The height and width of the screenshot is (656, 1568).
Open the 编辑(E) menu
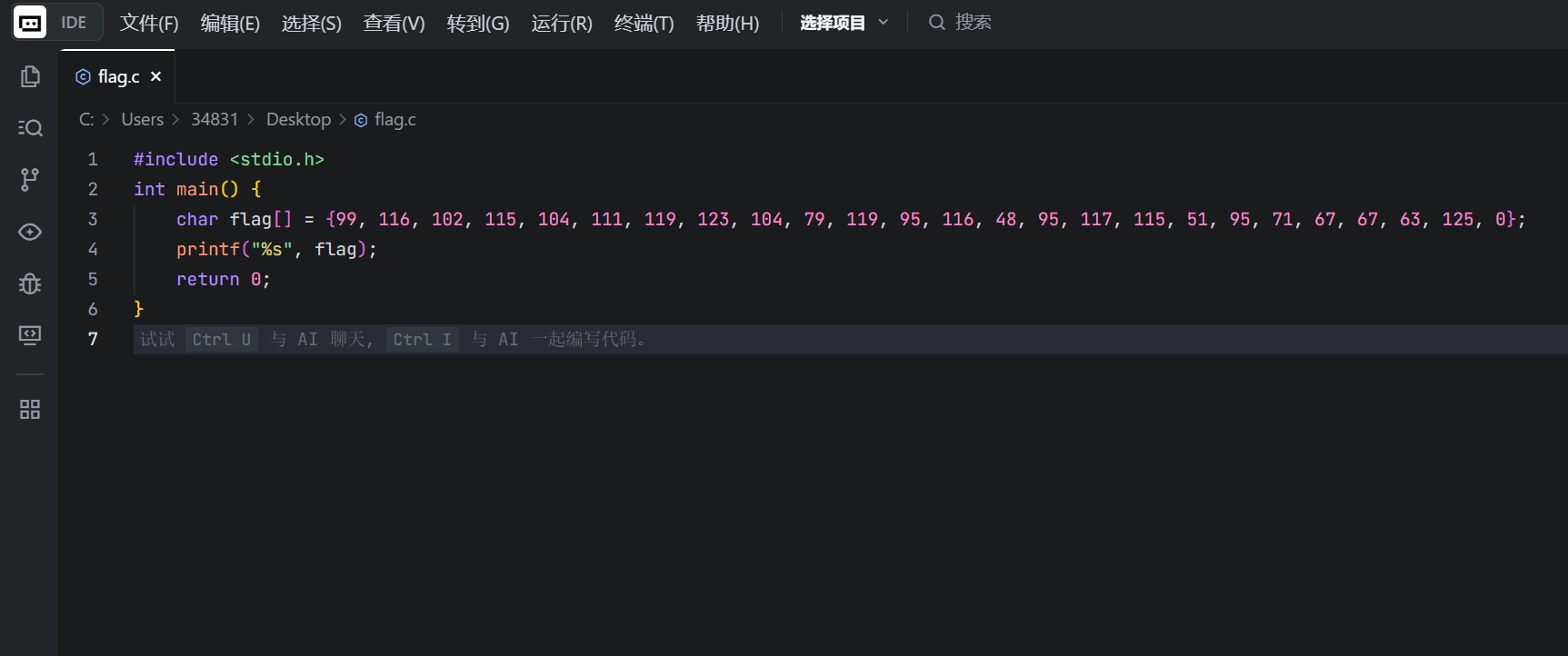click(x=230, y=23)
